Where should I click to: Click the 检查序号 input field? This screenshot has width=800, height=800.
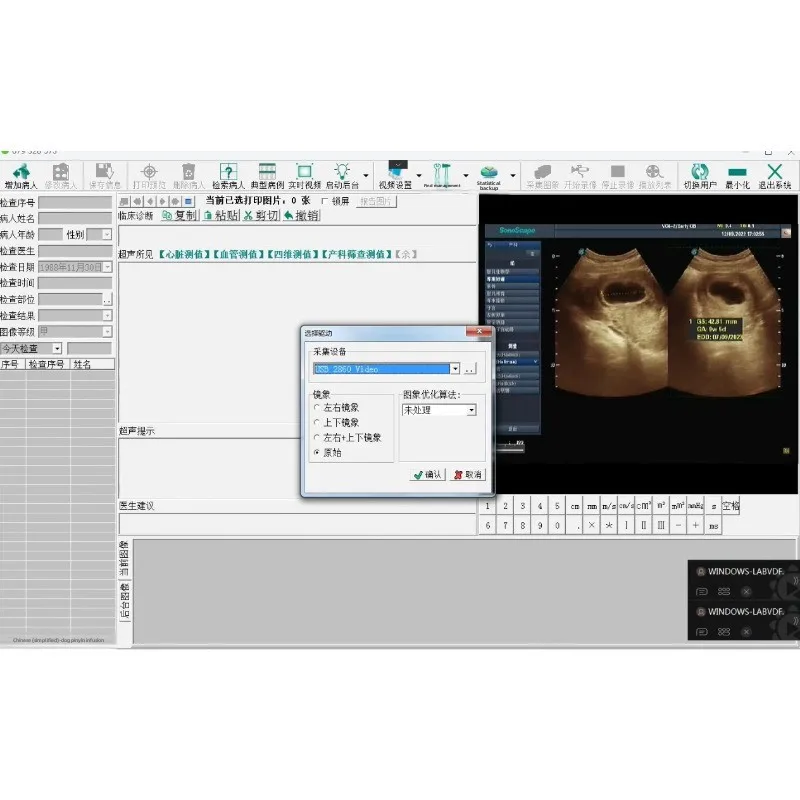click(x=75, y=203)
